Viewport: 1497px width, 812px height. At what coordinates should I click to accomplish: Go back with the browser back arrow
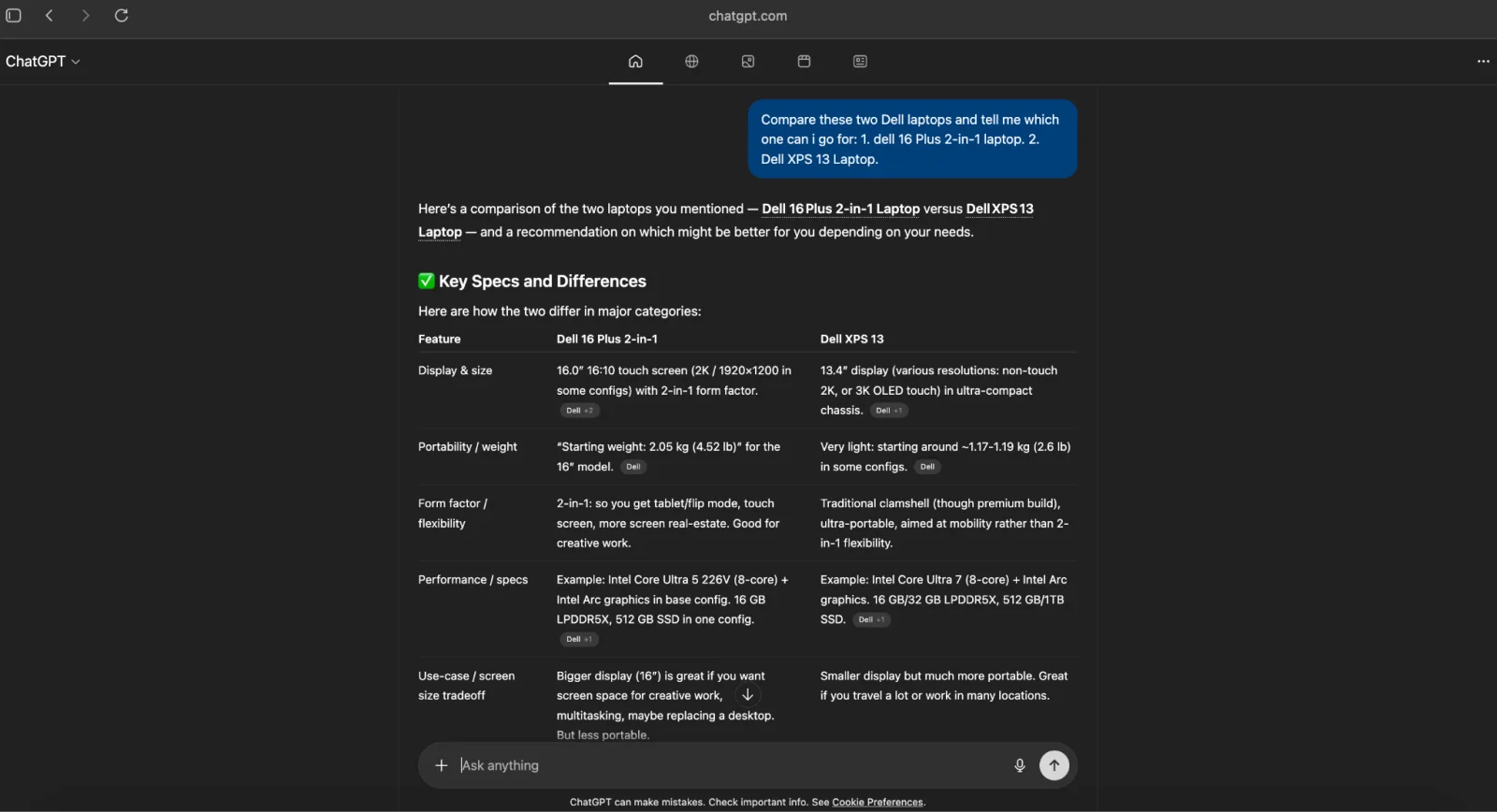click(x=50, y=15)
